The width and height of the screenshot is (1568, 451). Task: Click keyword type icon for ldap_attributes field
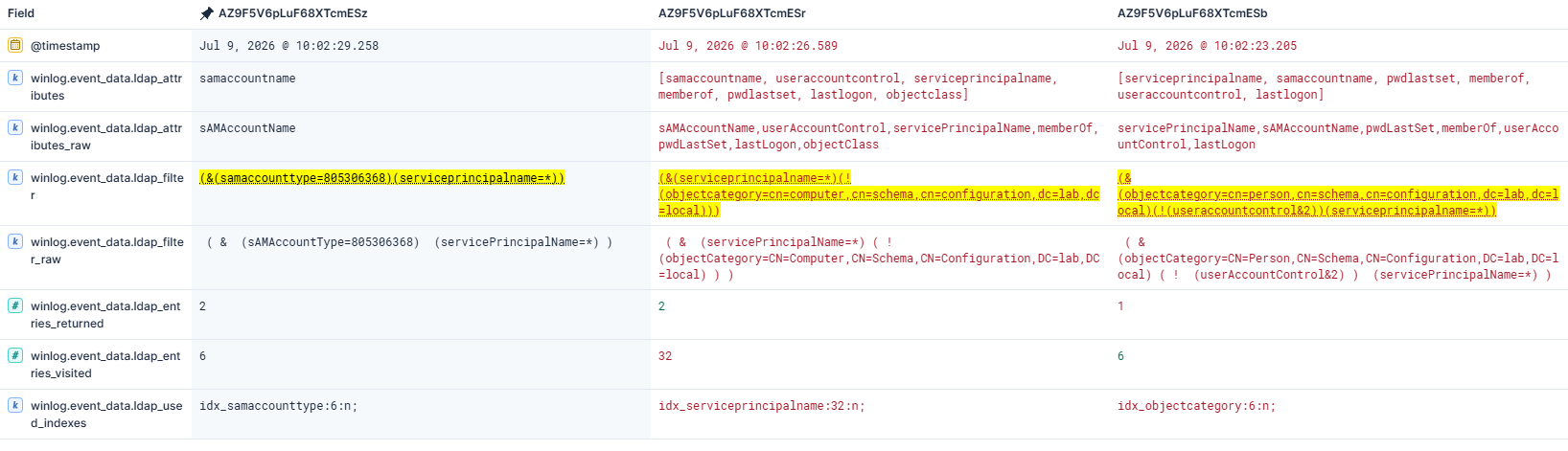15,78
